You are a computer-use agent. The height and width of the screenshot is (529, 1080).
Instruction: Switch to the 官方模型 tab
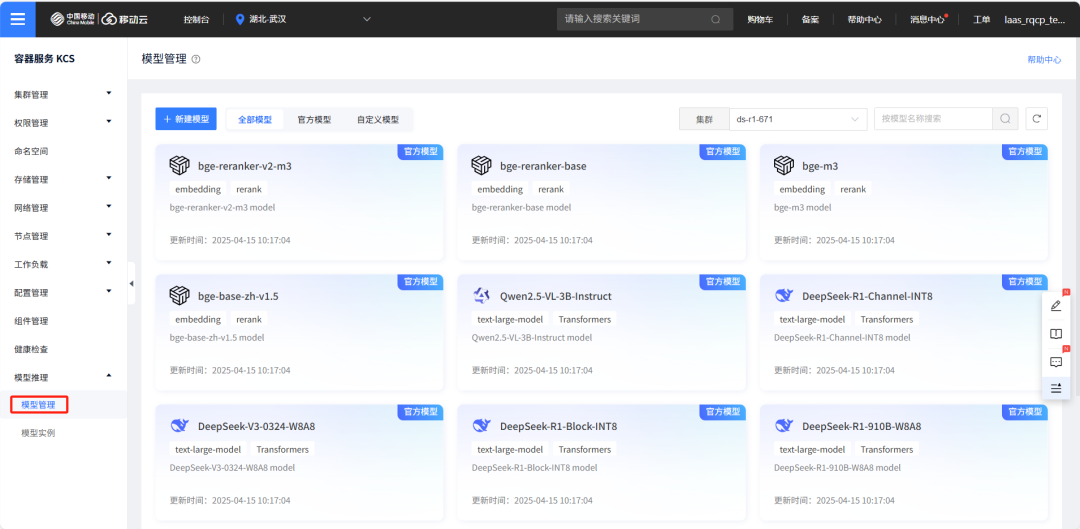click(314, 119)
